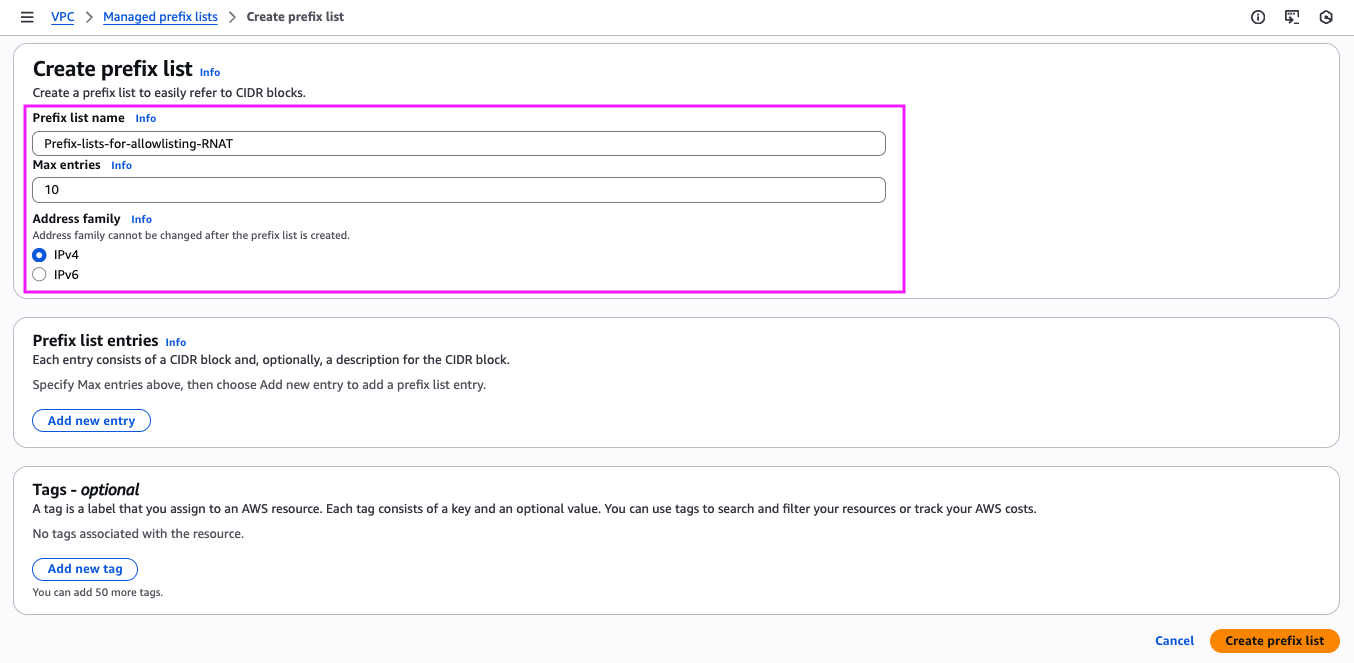This screenshot has height=663, width=1354.
Task: Click Add new tag button
Action: pos(85,569)
